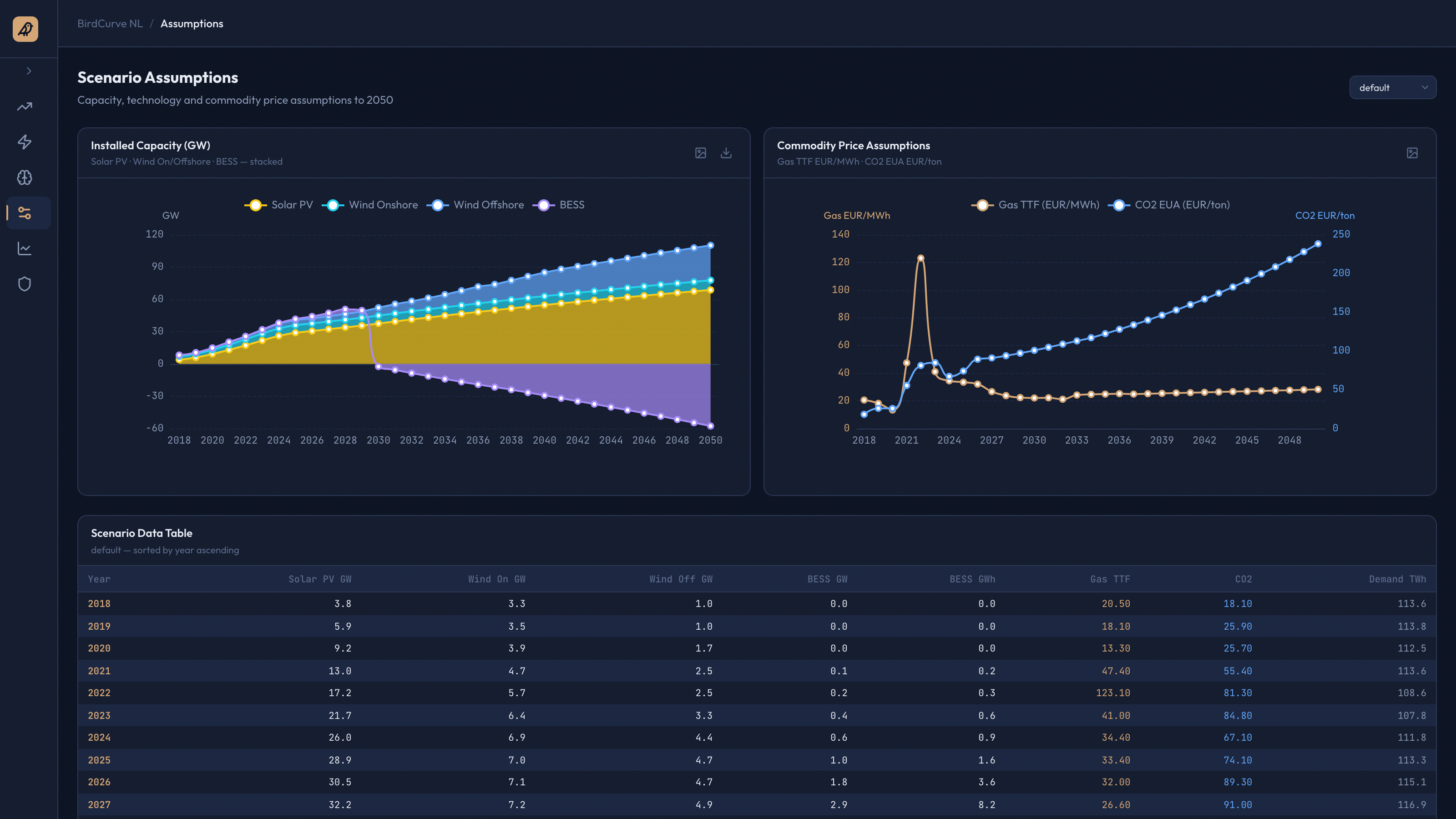Select the 2022 table row year
Image resolution: width=1456 pixels, height=819 pixels.
(x=99, y=693)
